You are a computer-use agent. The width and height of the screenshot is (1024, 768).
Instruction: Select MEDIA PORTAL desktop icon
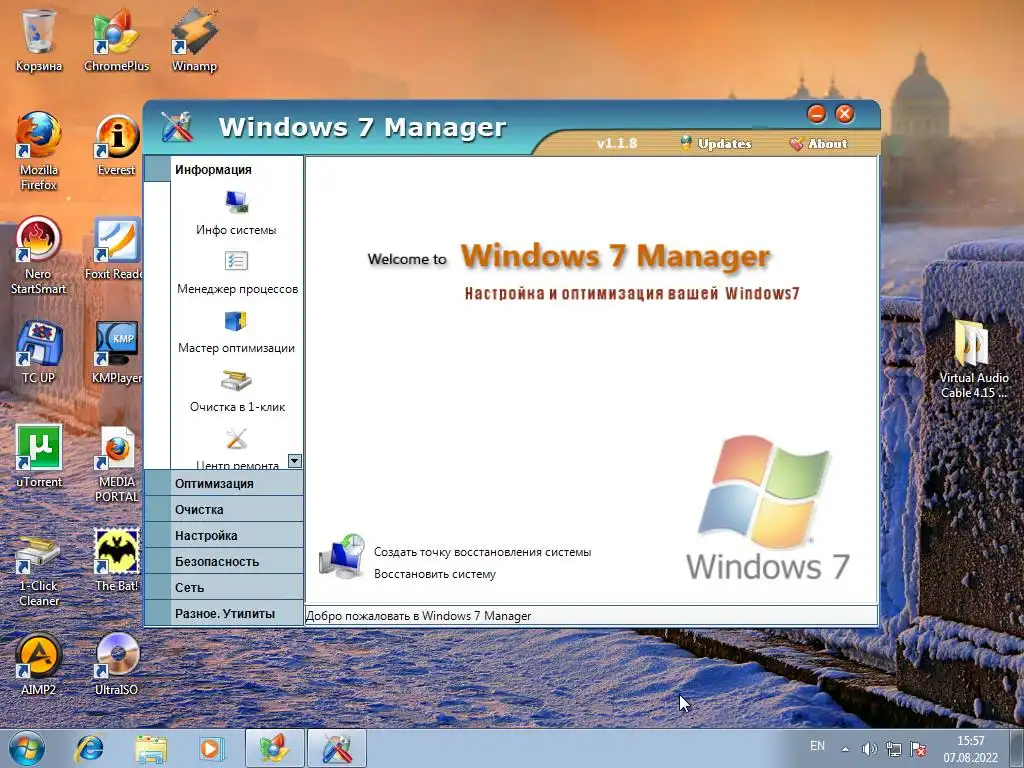click(117, 464)
